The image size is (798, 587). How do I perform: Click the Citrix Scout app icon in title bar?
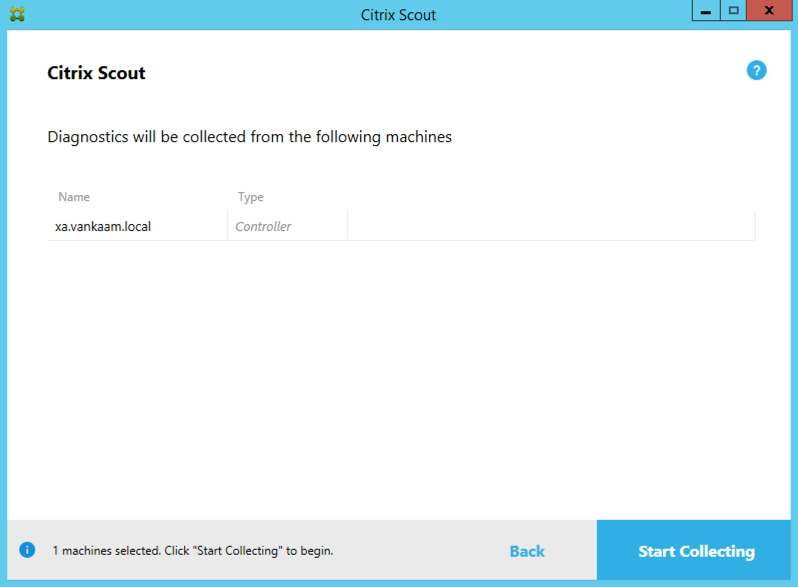coord(17,14)
